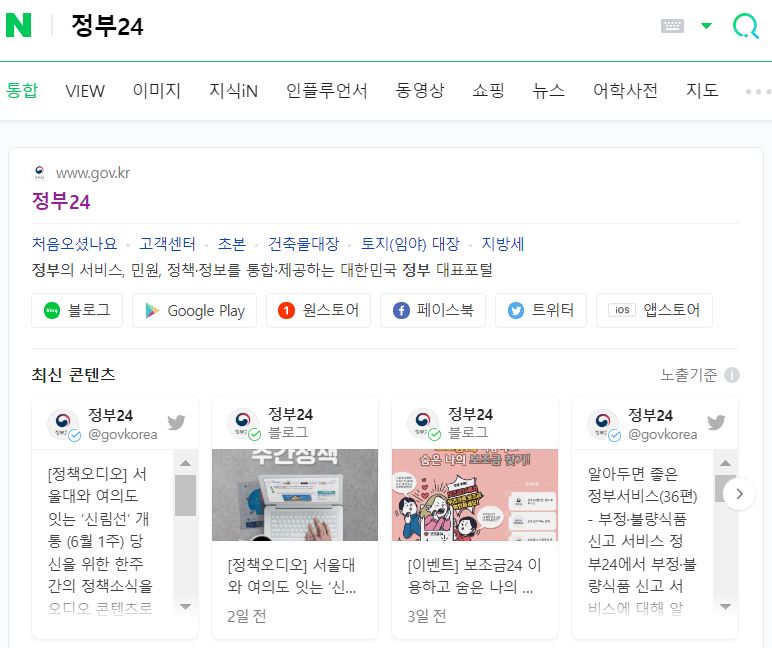Open the [정책오디오] 서울대 blog post title
This screenshot has height=648, width=772.
[x=292, y=576]
